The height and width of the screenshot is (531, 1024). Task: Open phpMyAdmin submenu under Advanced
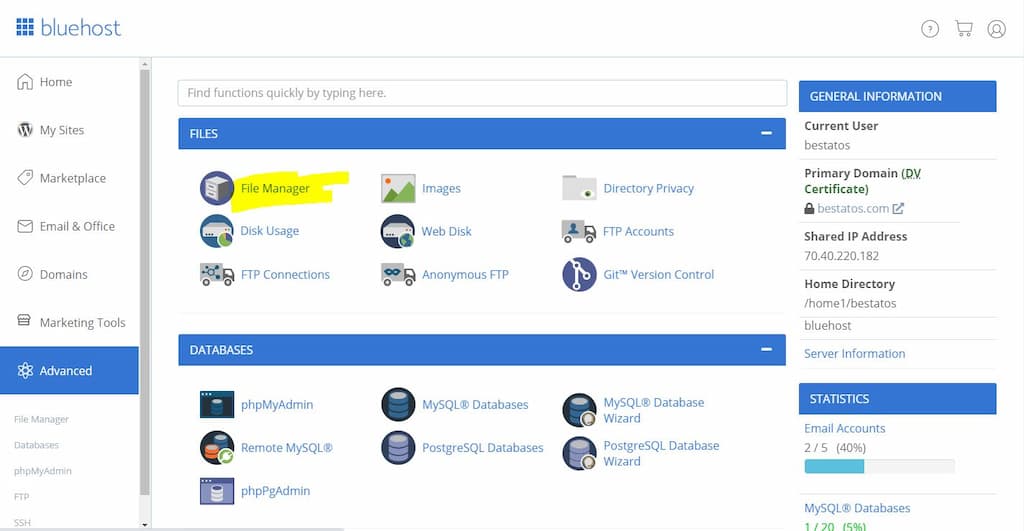pyautogui.click(x=42, y=471)
